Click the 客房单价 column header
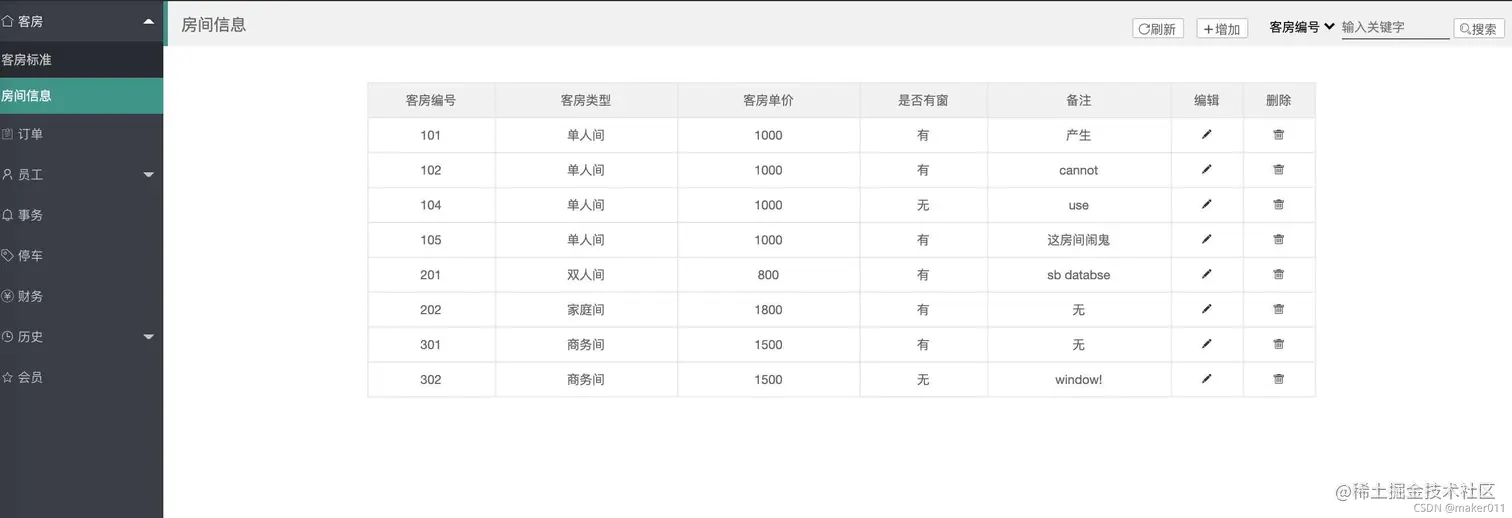Screen dimensions: 1512x518 [768, 100]
